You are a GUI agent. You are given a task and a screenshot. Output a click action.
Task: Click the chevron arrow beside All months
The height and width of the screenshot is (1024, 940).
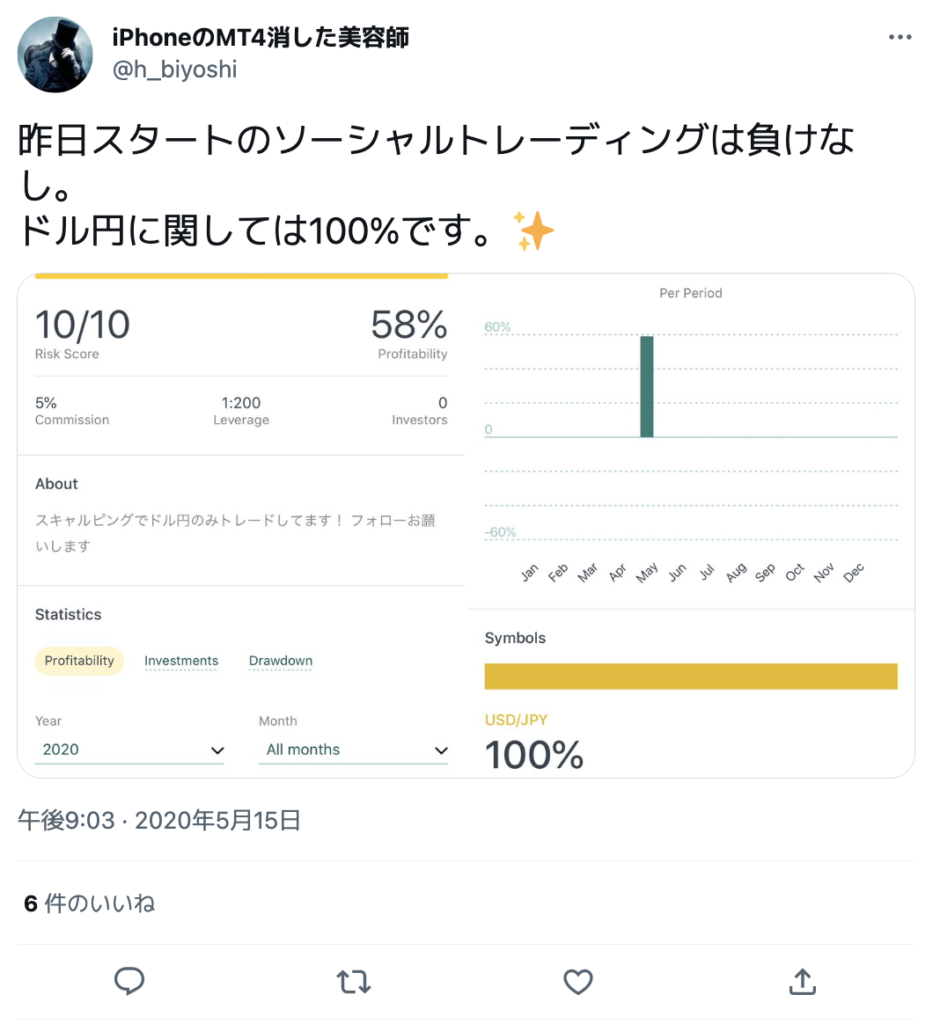pos(441,750)
